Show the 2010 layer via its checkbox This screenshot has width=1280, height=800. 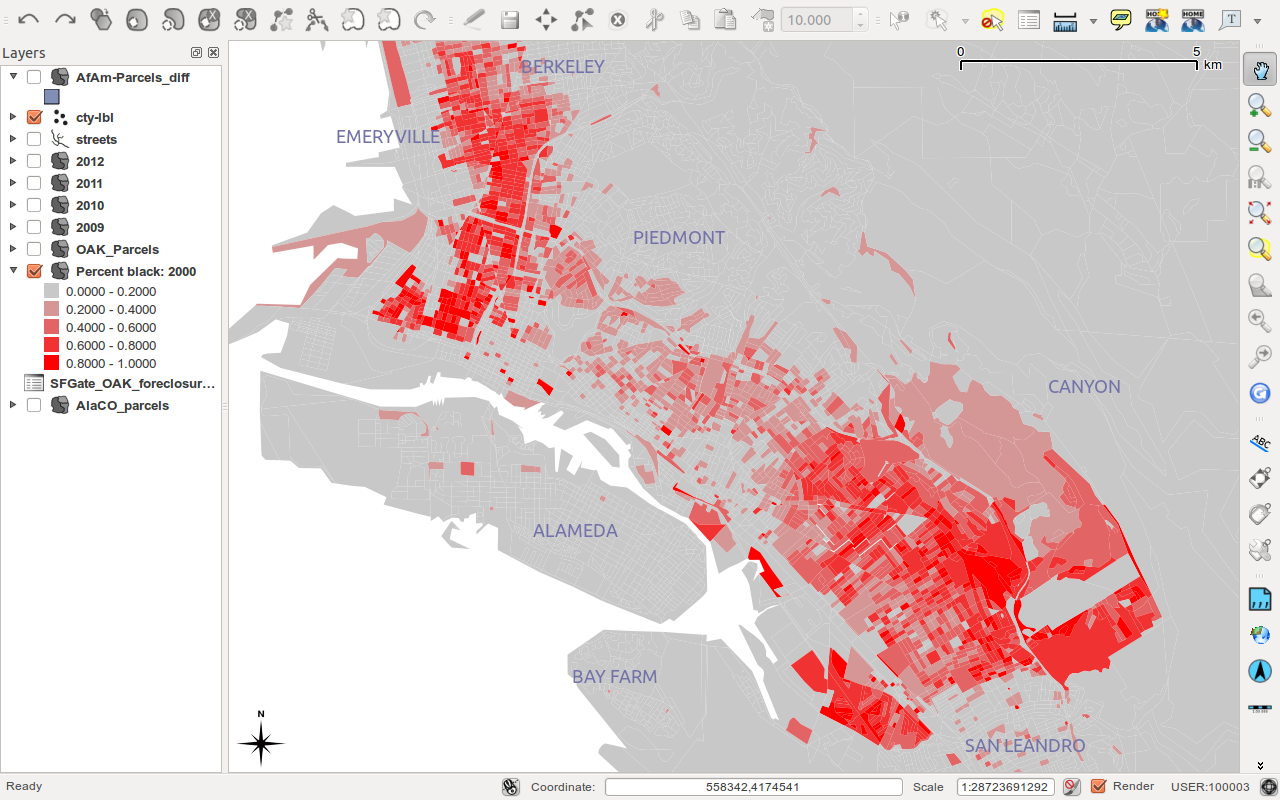click(34, 205)
